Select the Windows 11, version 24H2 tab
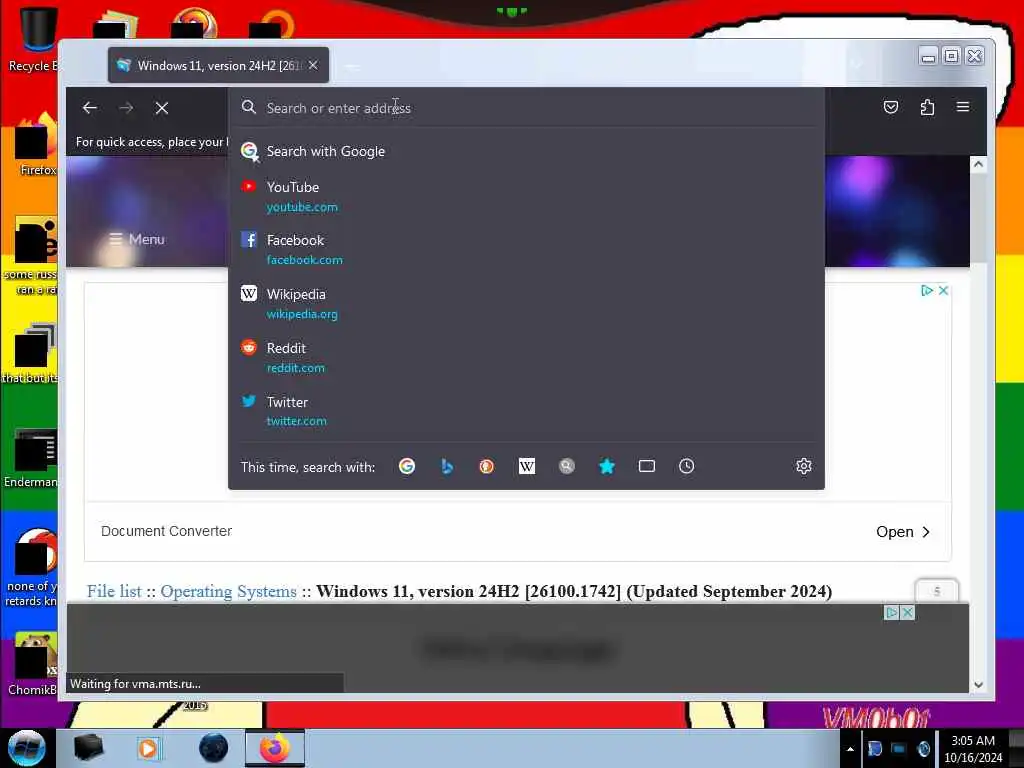Screen dimensions: 1024x768 pos(218,65)
